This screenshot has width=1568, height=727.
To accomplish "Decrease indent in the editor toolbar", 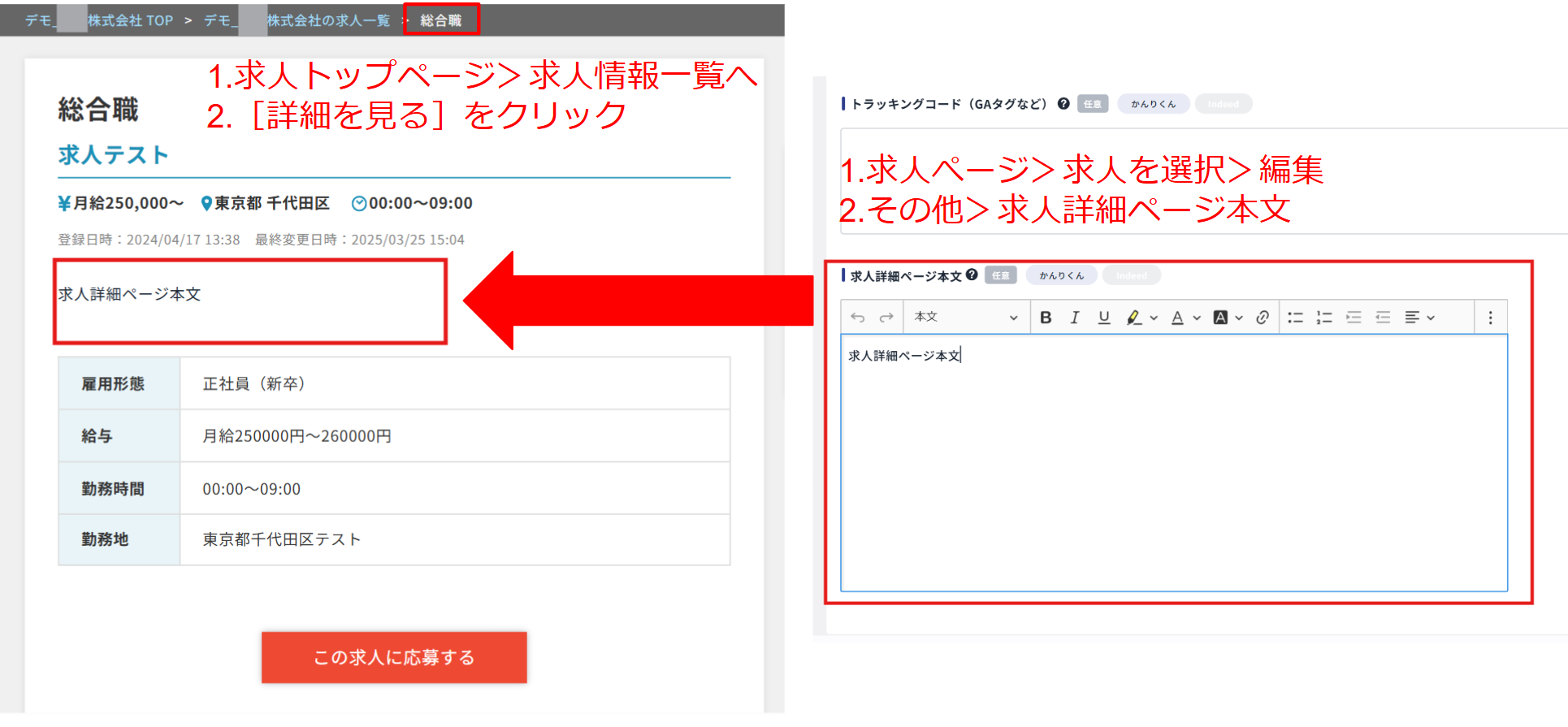I will pyautogui.click(x=1383, y=318).
